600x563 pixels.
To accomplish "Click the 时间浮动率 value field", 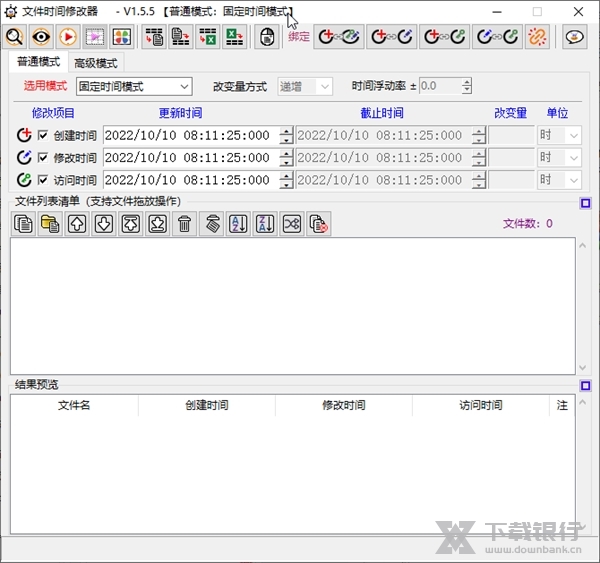I will 440,86.
